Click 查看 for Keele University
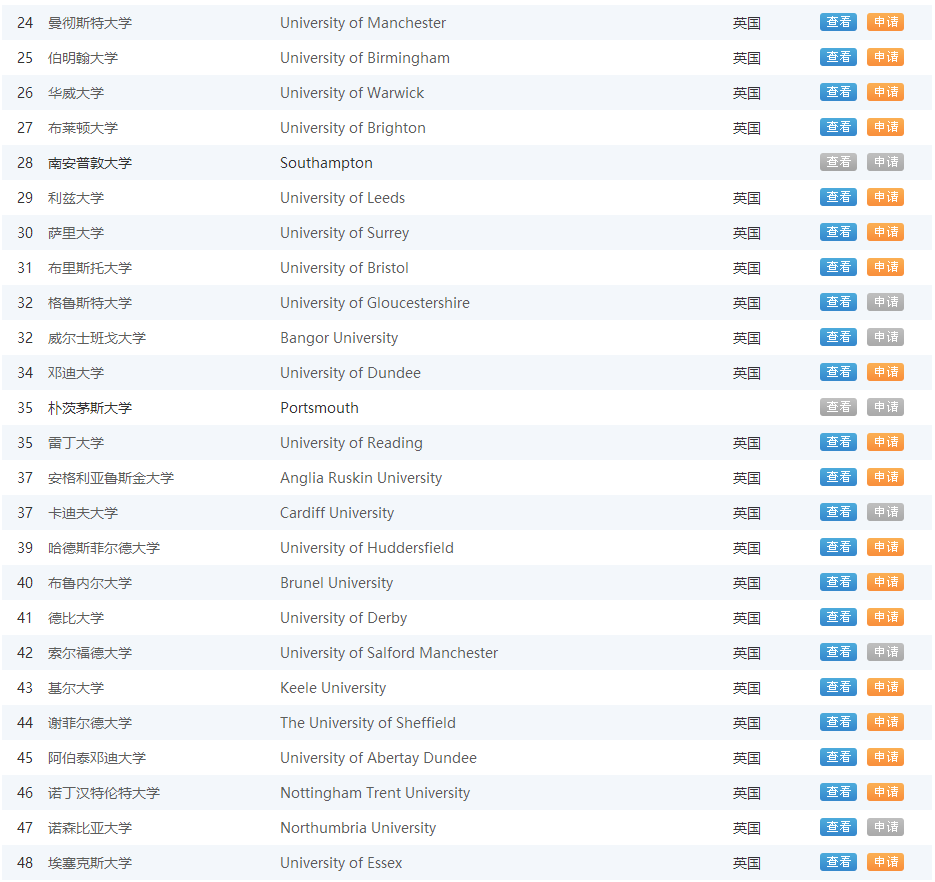This screenshot has height=882, width=935. 838,687
